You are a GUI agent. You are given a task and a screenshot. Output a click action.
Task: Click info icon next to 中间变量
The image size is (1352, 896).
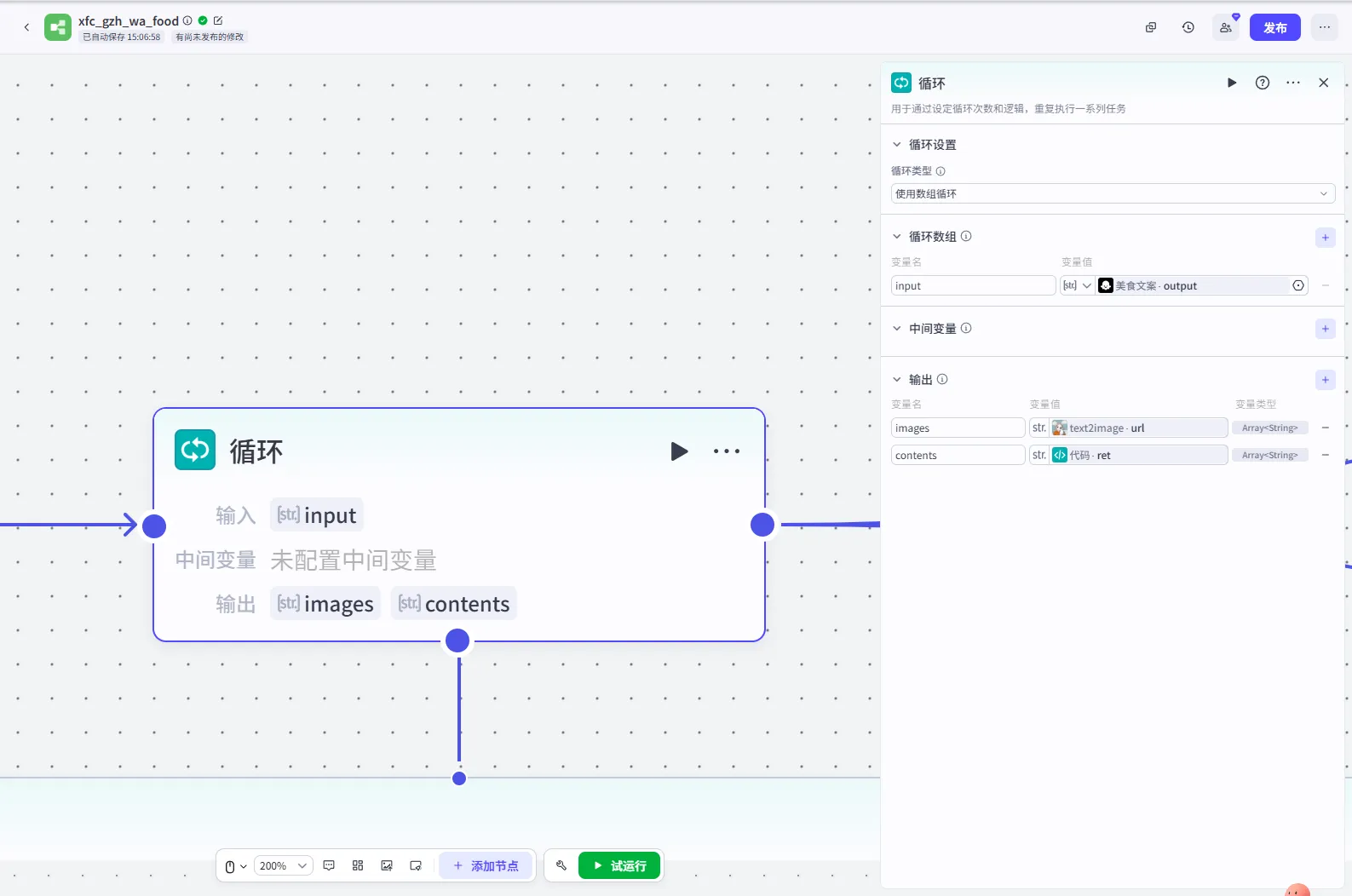(x=966, y=328)
